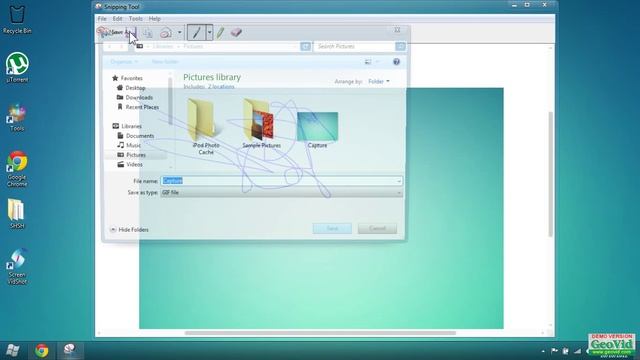640x360 pixels.
Task: Click Hide Folders toggle
Action: [x=129, y=230]
